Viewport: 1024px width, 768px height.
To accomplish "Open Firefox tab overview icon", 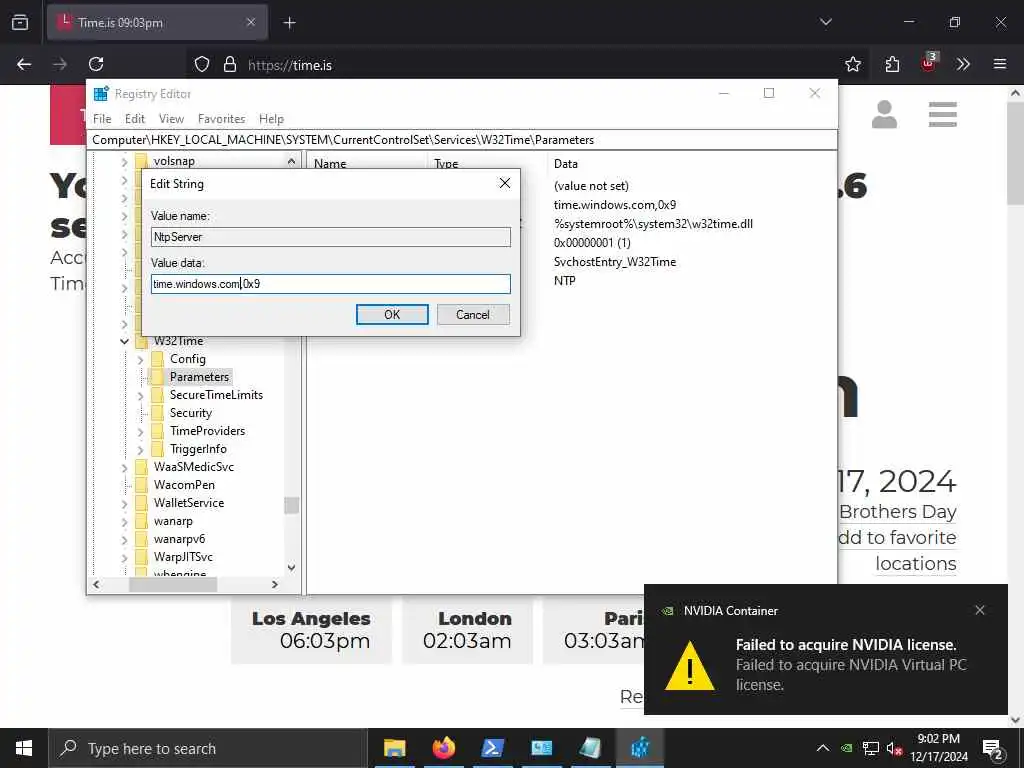I will pyautogui.click(x=20, y=23).
